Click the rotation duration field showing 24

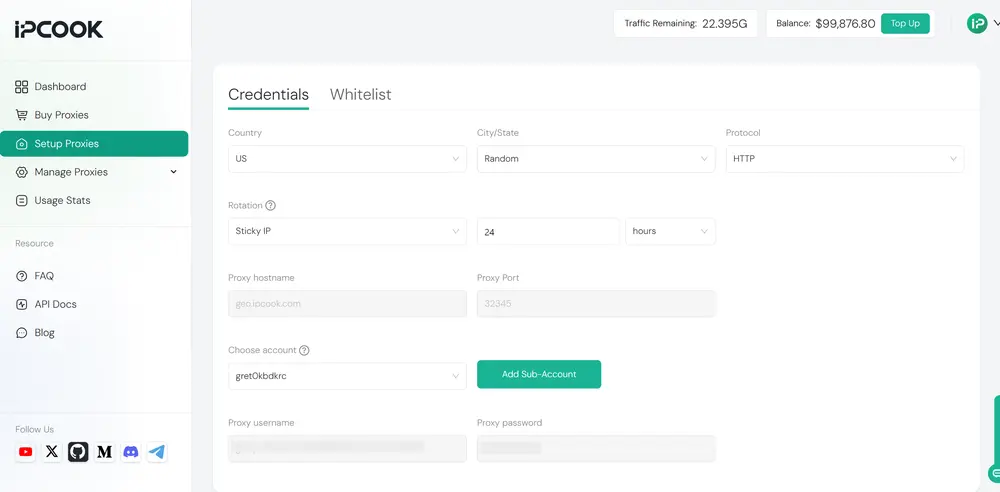pos(548,232)
